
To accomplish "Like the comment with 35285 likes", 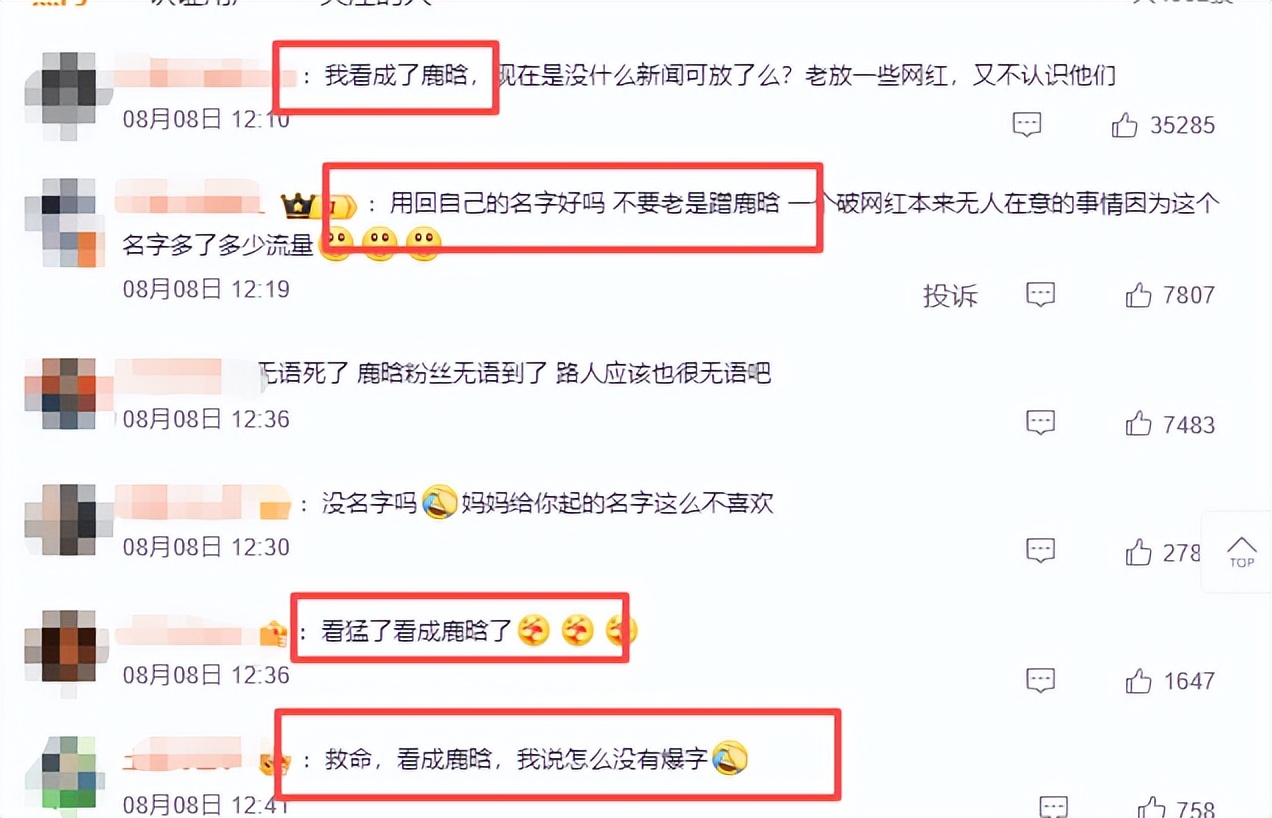I will click(1125, 125).
